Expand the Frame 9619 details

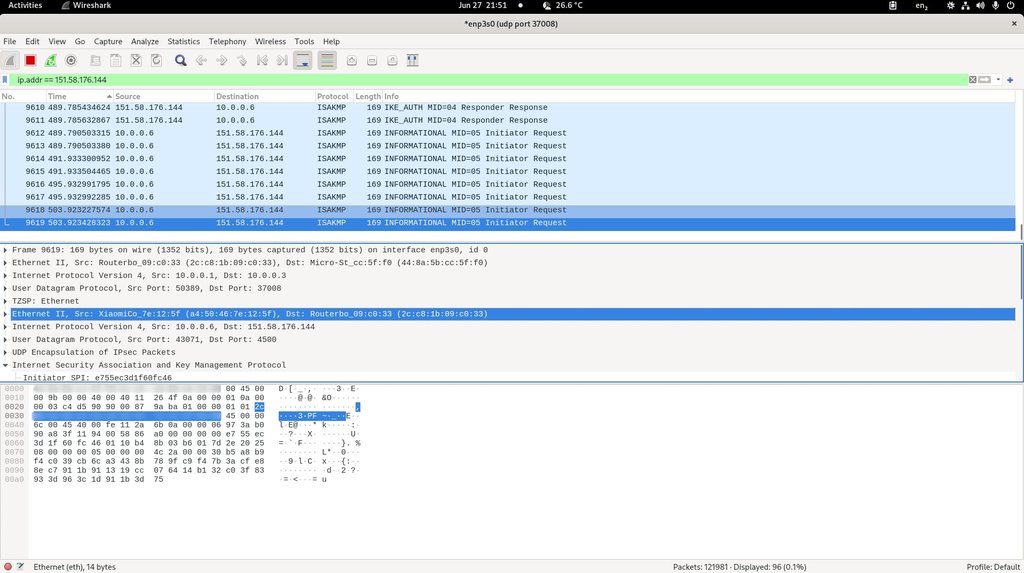coord(6,250)
